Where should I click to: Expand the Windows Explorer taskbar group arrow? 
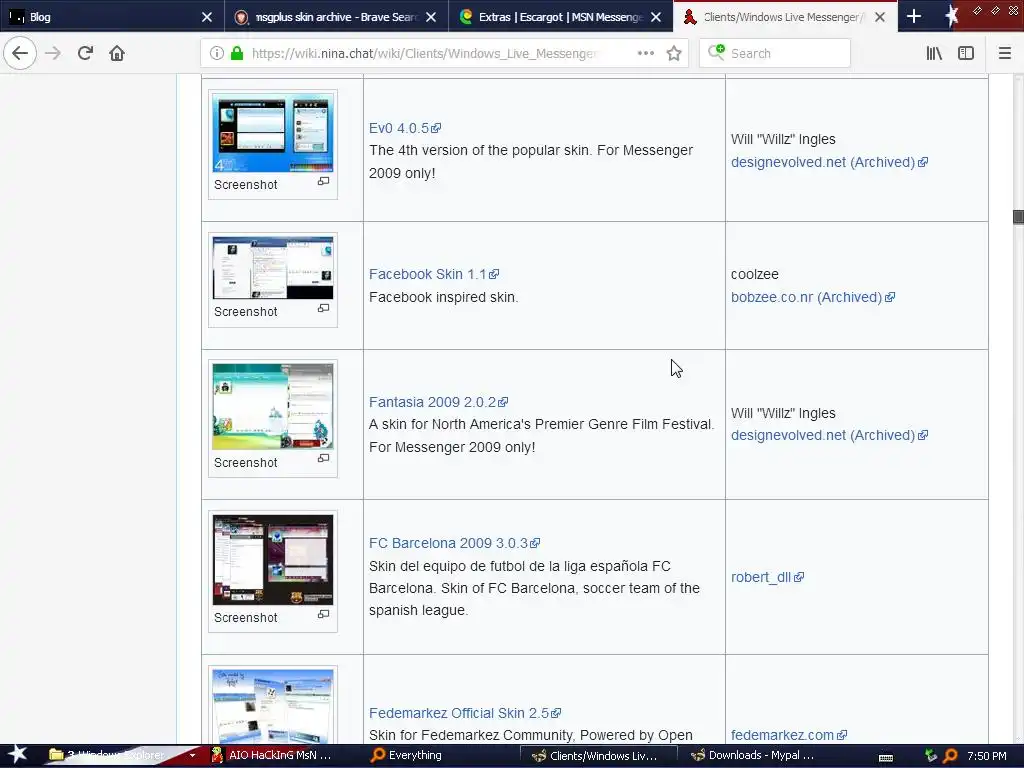[x=192, y=756]
